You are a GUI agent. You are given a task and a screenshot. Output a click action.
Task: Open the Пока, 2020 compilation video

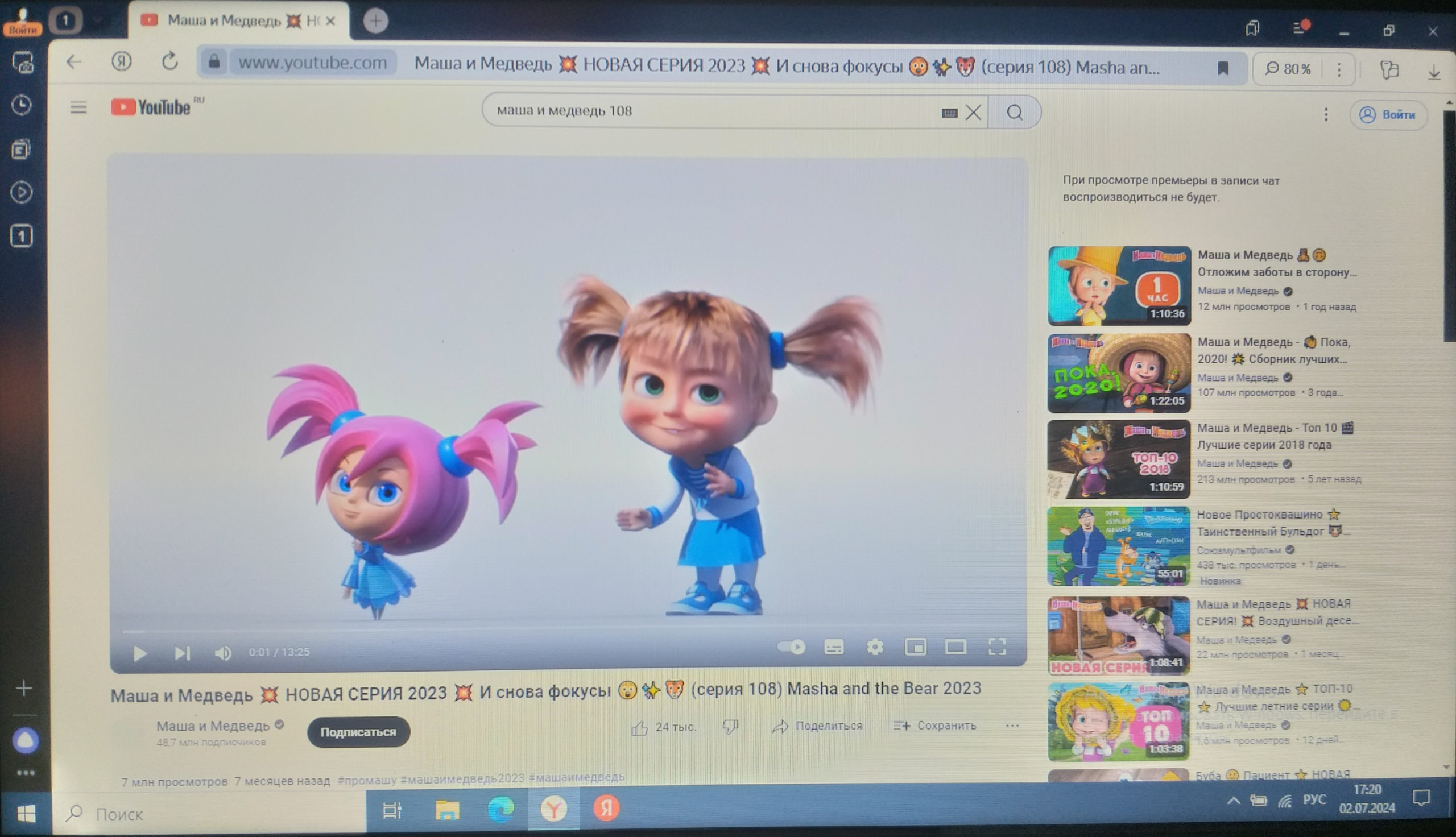pyautogui.click(x=1119, y=373)
